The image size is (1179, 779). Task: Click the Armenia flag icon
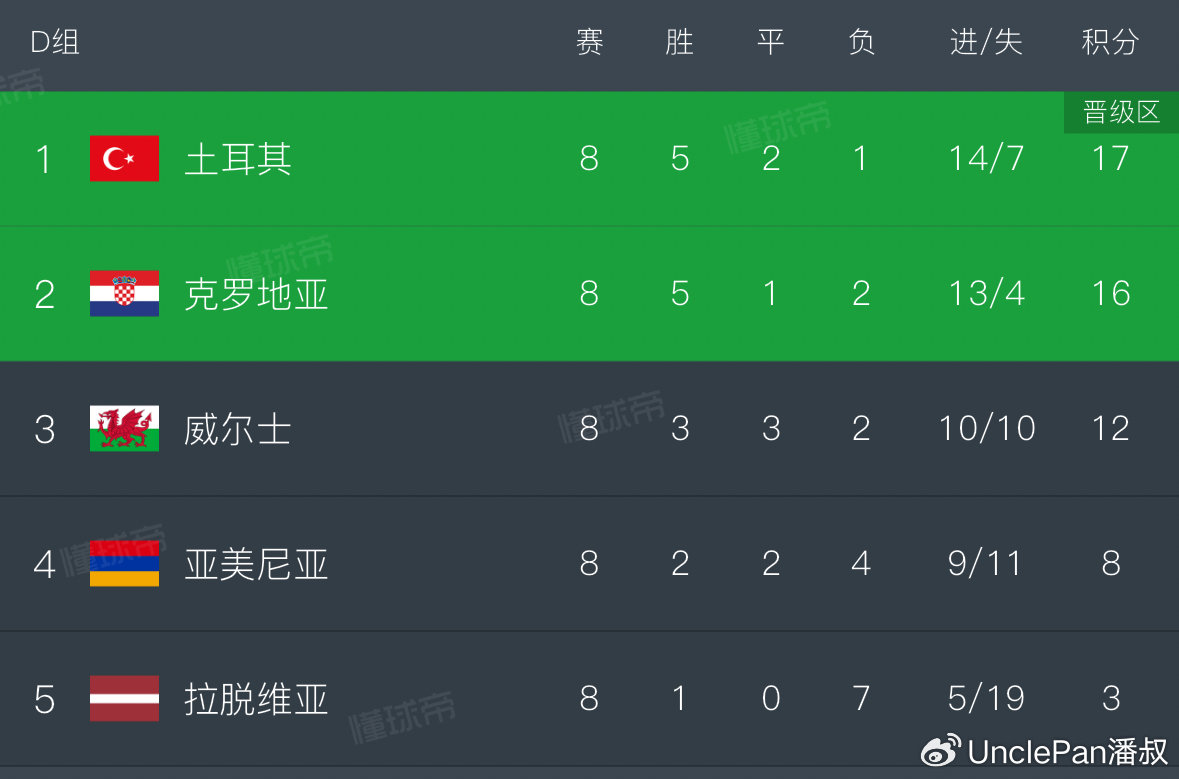[124, 564]
